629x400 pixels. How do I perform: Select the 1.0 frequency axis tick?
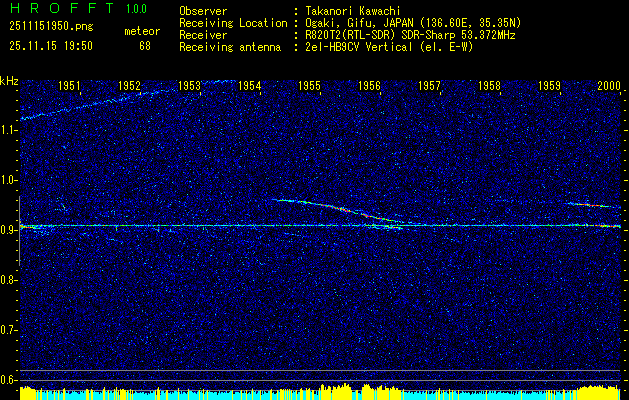point(9,180)
